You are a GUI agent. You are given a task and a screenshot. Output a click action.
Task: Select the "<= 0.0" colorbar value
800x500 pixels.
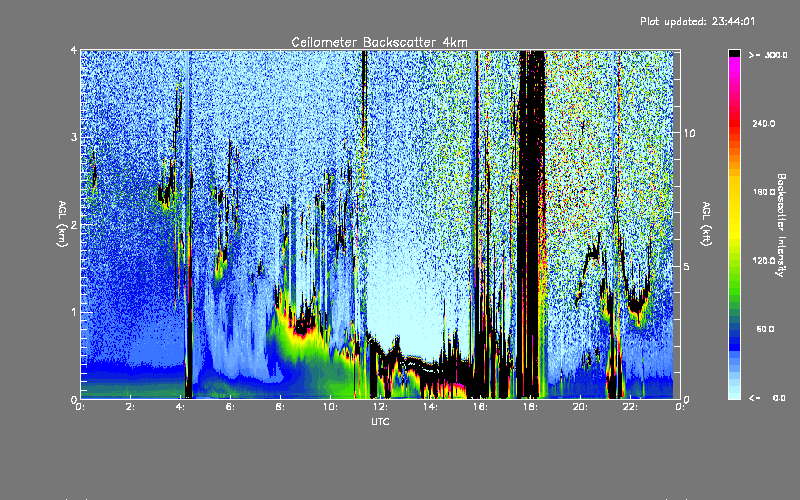767,398
